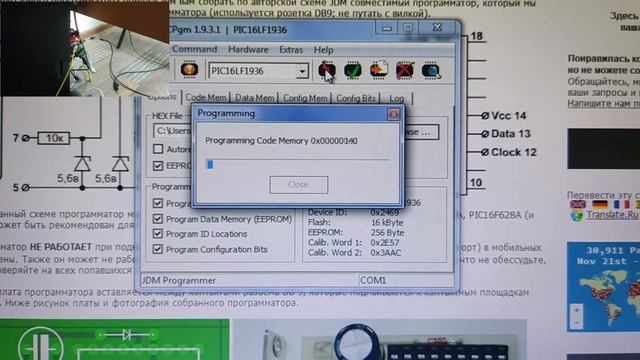Image resolution: width=640 pixels, height=360 pixels.
Task: Open the Extras menu
Action: coord(291,50)
